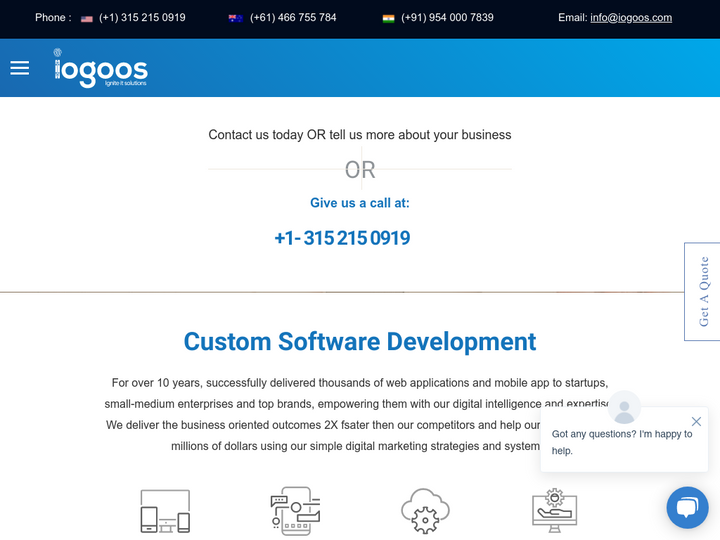
Task: Click the info@iogoos.com email link
Action: coord(630,18)
